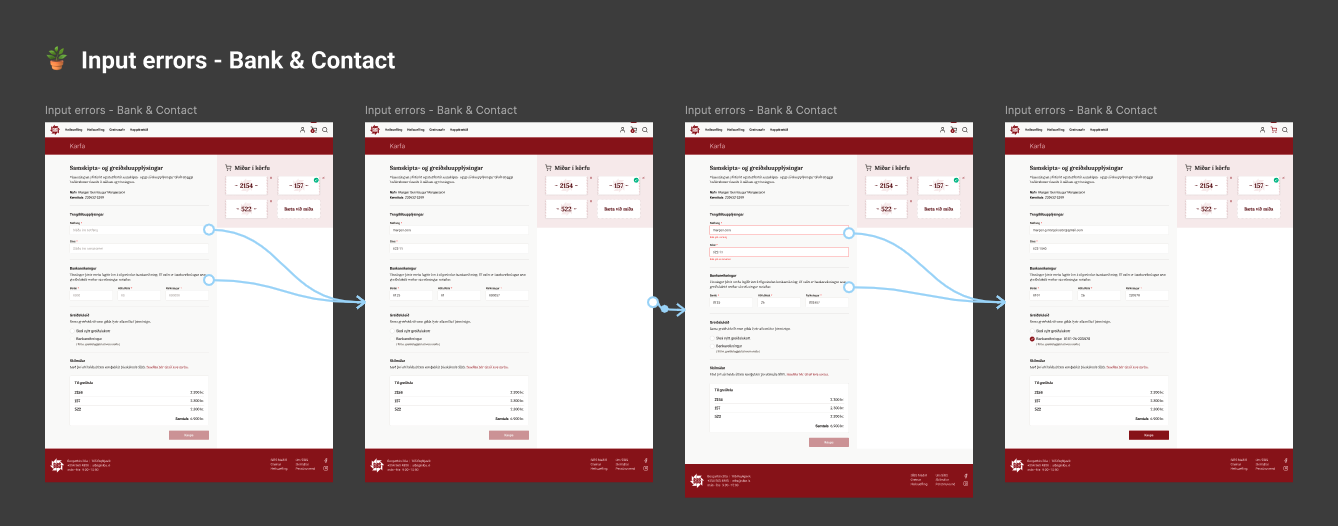Click 'Bæta við miða' card in the fourth frame

(x=1260, y=209)
